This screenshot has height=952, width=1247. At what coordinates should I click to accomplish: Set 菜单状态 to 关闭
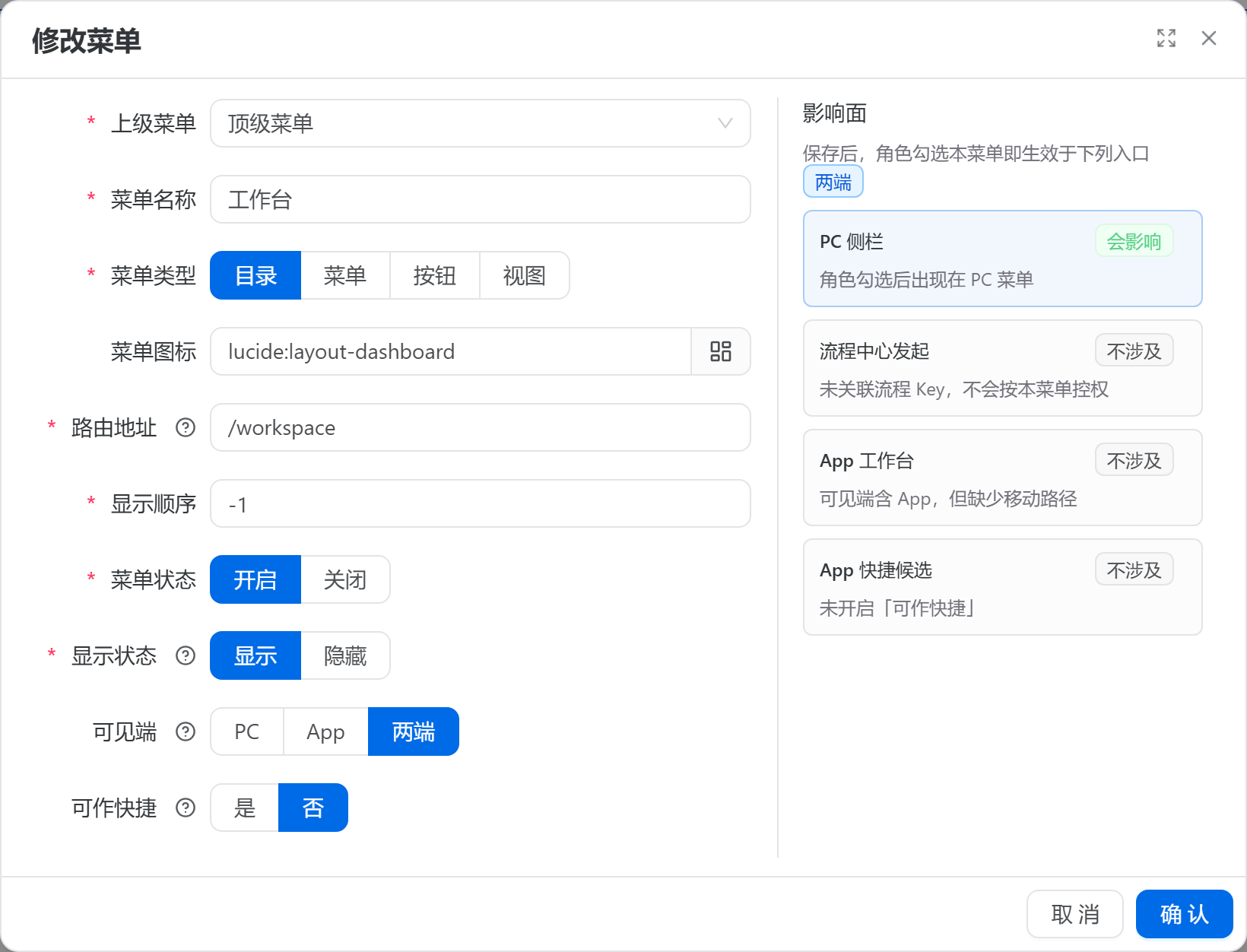(x=345, y=579)
